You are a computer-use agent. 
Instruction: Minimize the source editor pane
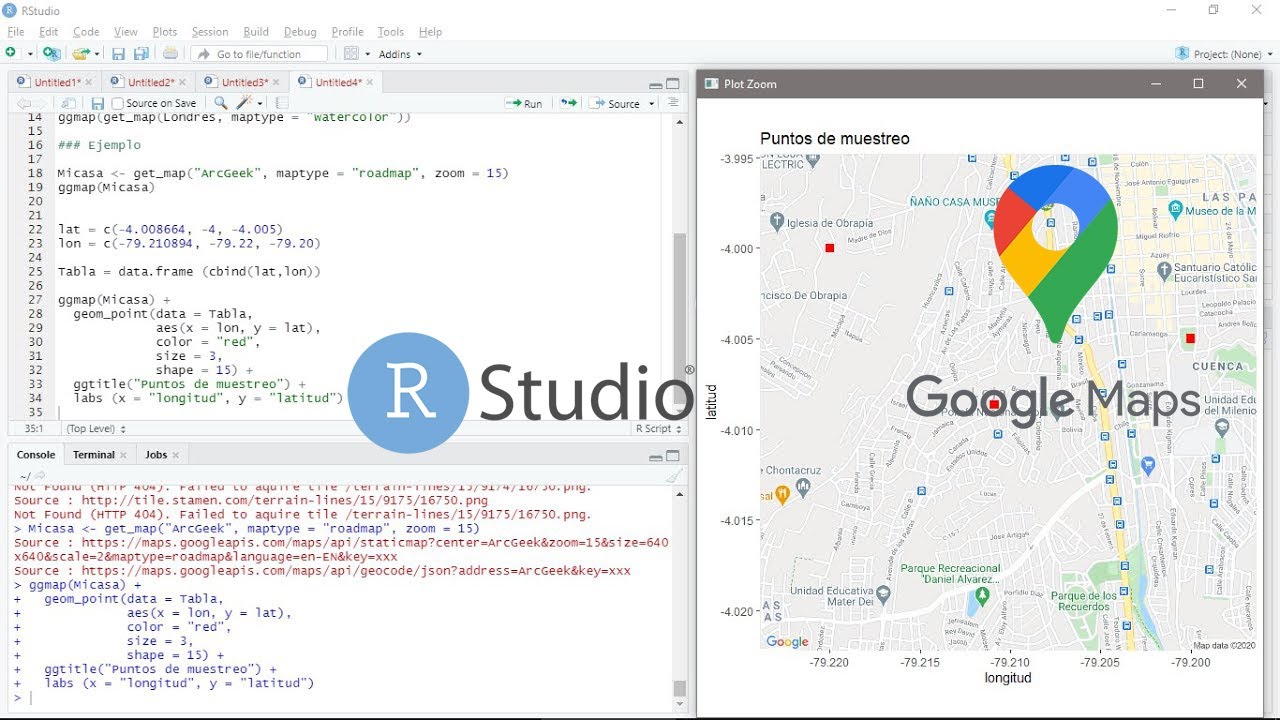tap(655, 84)
